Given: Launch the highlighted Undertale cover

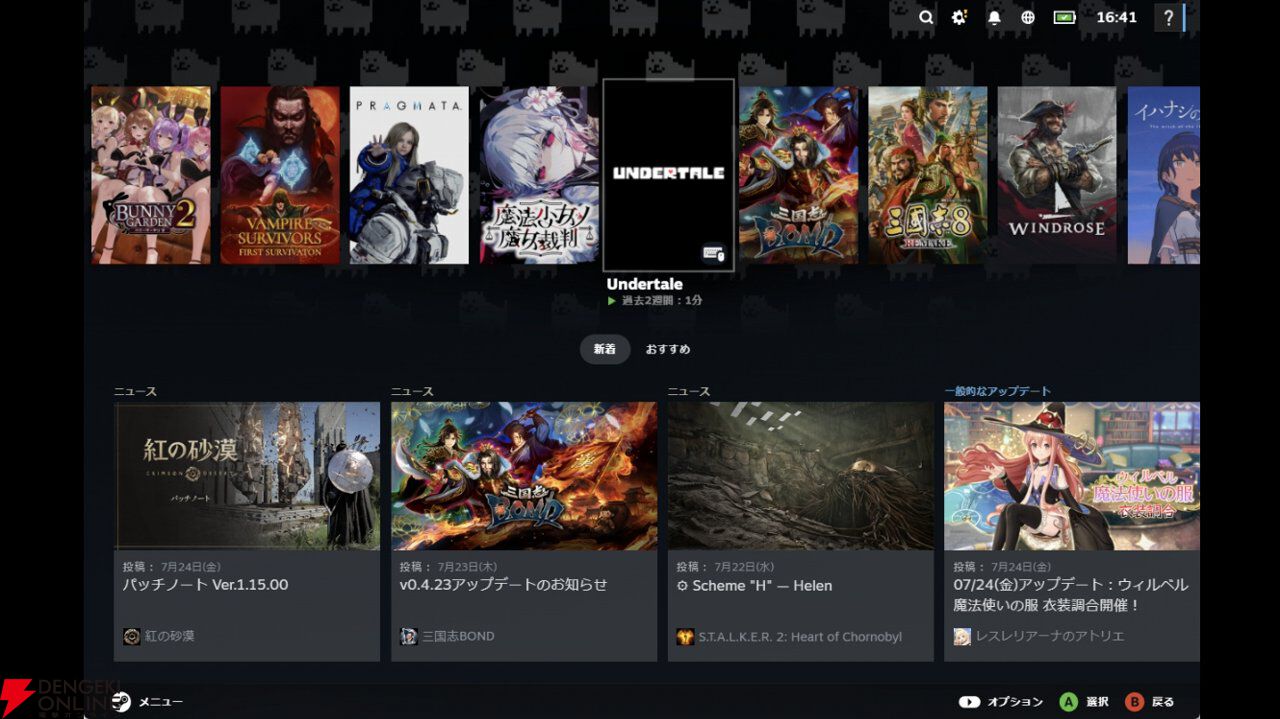Looking at the screenshot, I should click(668, 175).
